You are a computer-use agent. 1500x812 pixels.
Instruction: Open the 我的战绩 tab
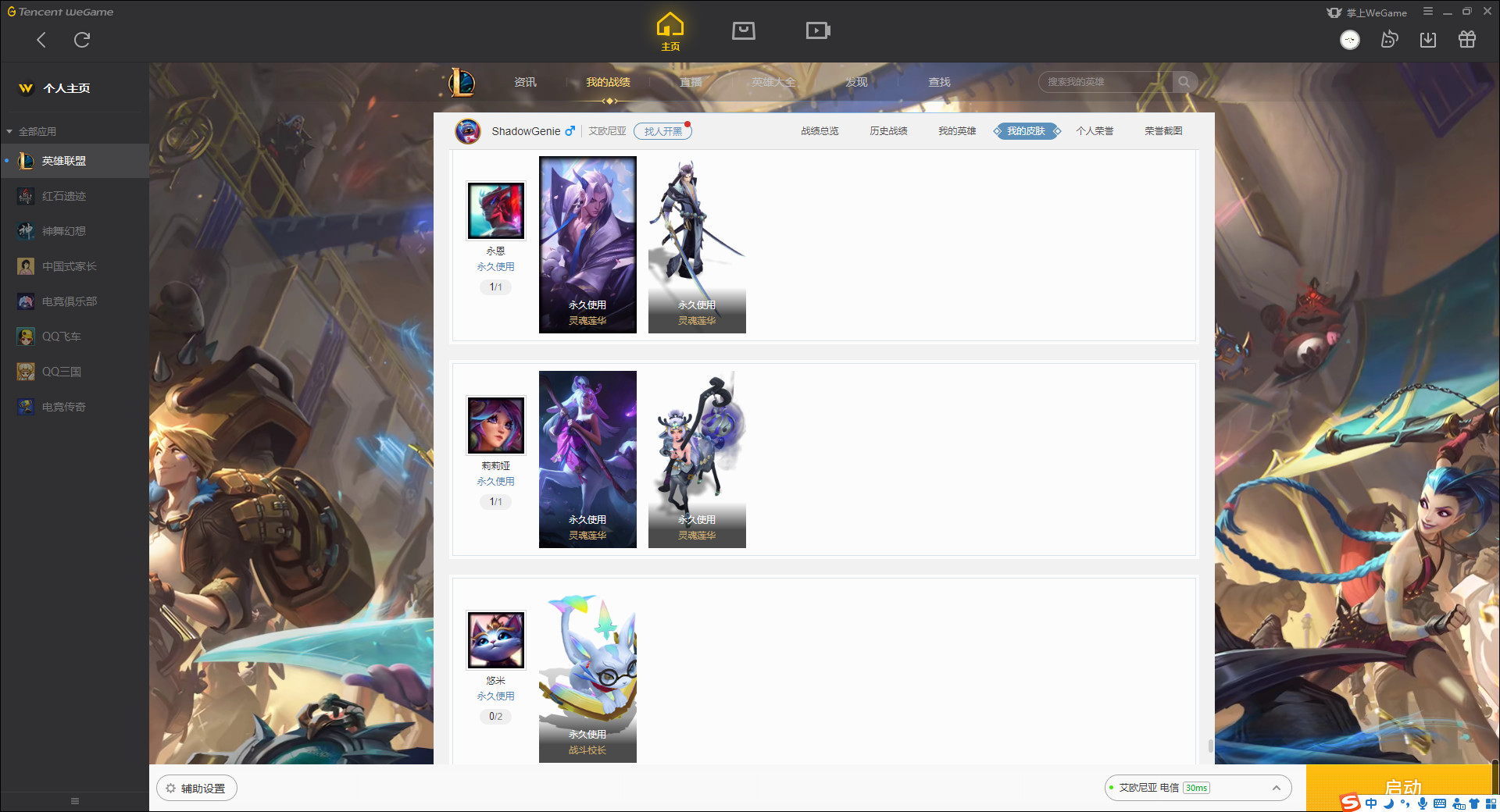tap(608, 82)
